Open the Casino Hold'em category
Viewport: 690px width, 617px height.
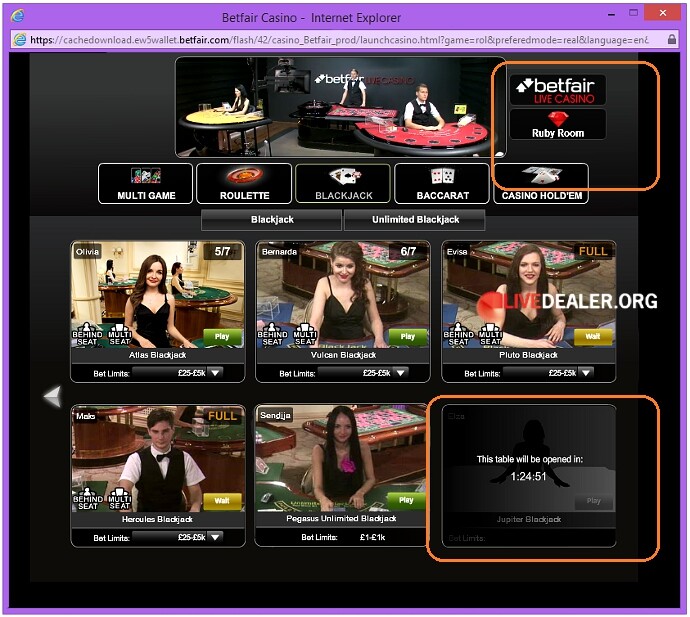(541, 184)
